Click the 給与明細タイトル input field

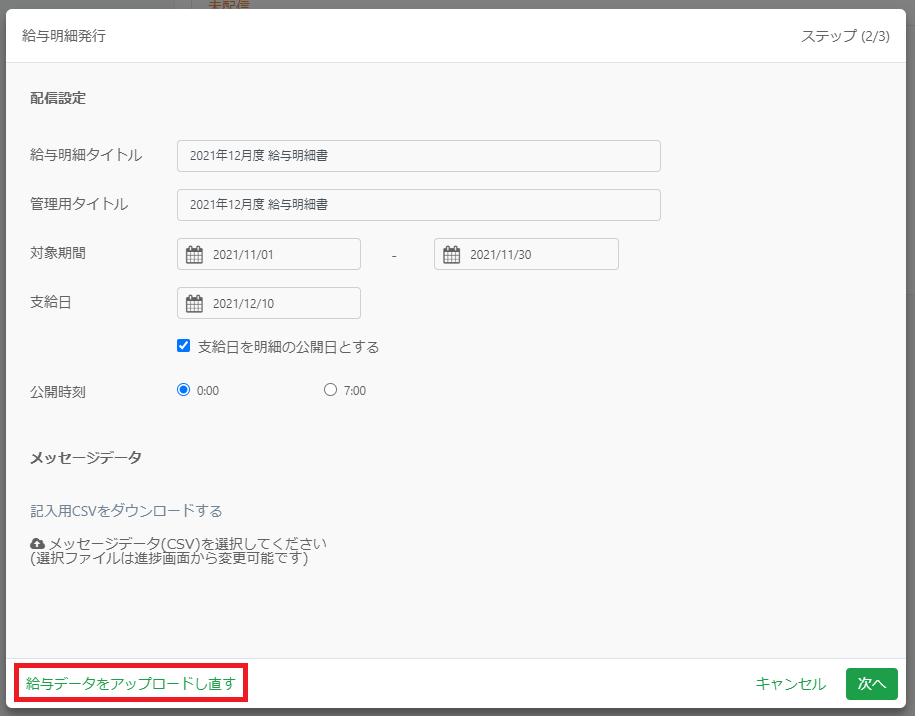(x=418, y=156)
